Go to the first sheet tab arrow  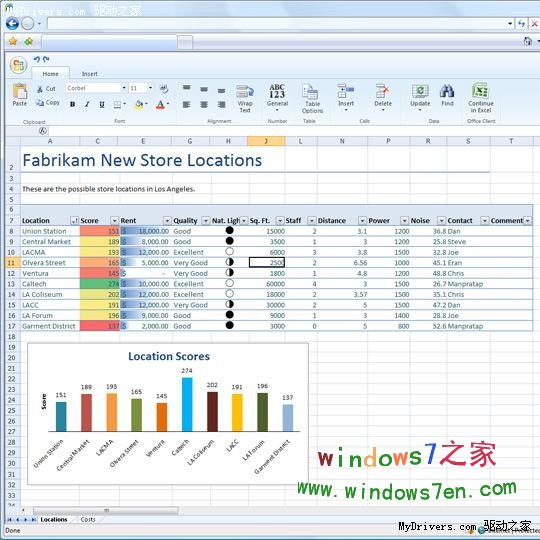tap(9, 519)
